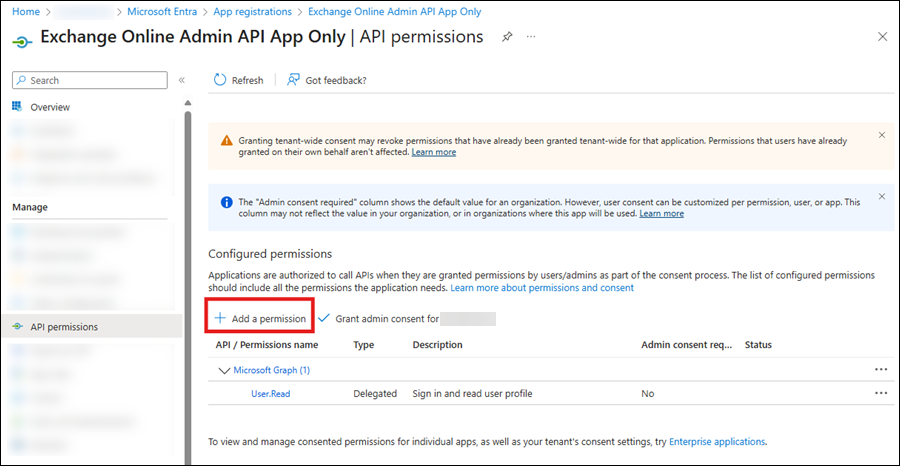Open Got feedback? option
The width and height of the screenshot is (900, 466).
tap(327, 80)
